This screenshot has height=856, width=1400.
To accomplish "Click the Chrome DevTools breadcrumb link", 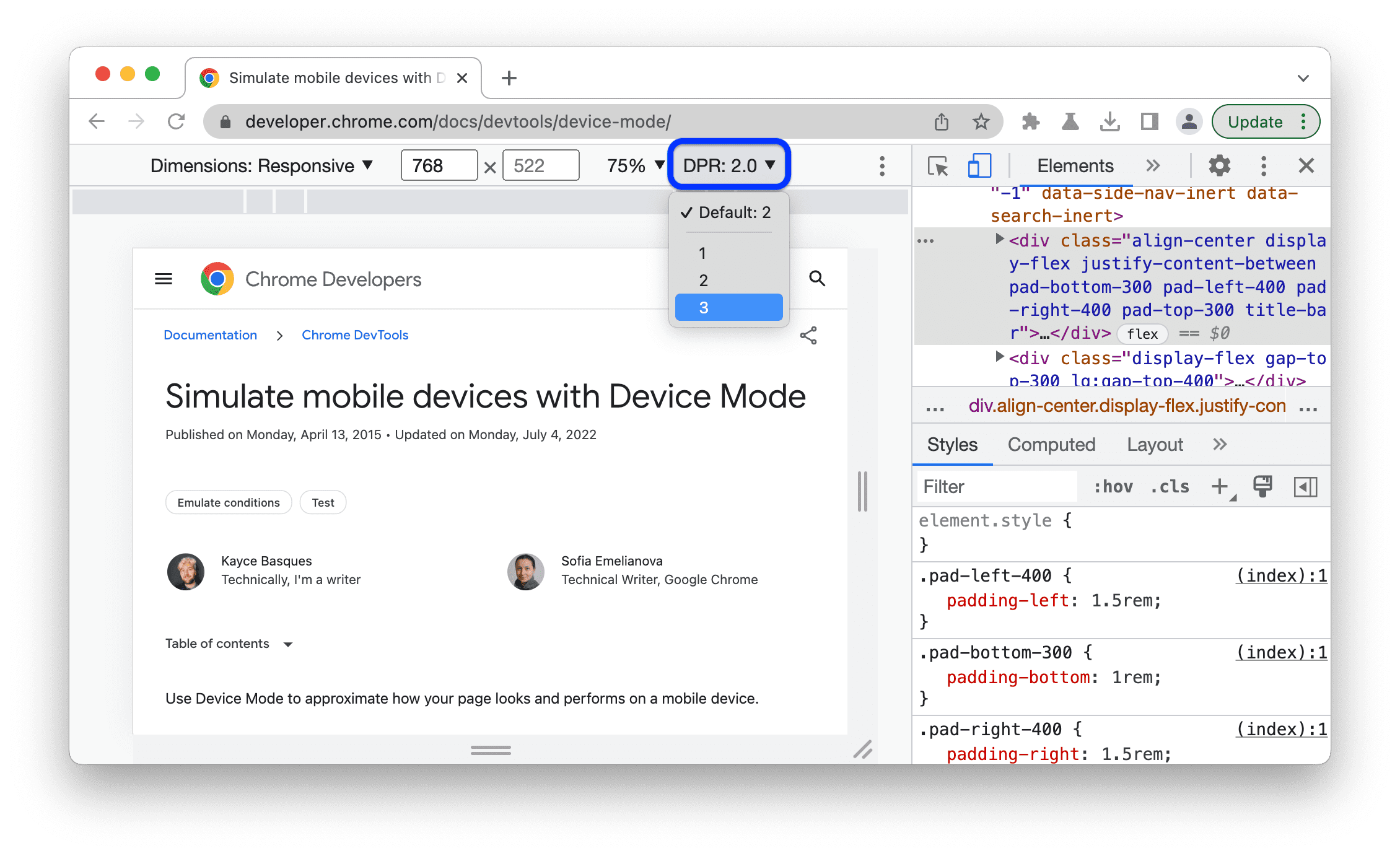I will (356, 335).
